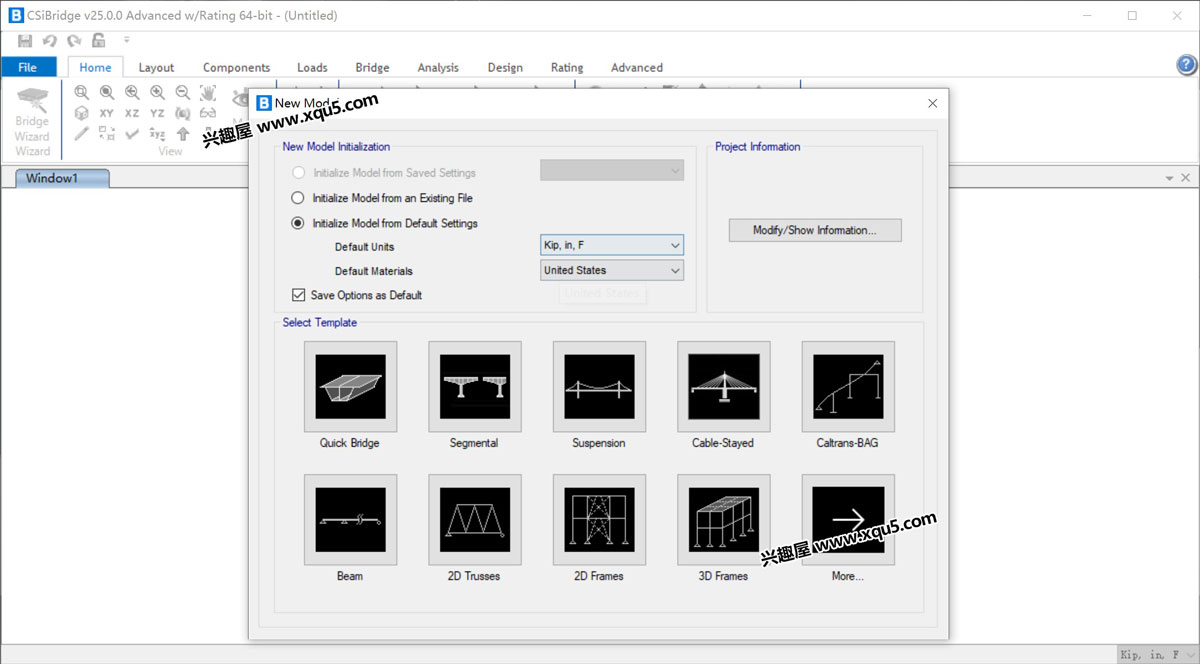
Task: Click the rotate 3D view icon
Action: [182, 113]
